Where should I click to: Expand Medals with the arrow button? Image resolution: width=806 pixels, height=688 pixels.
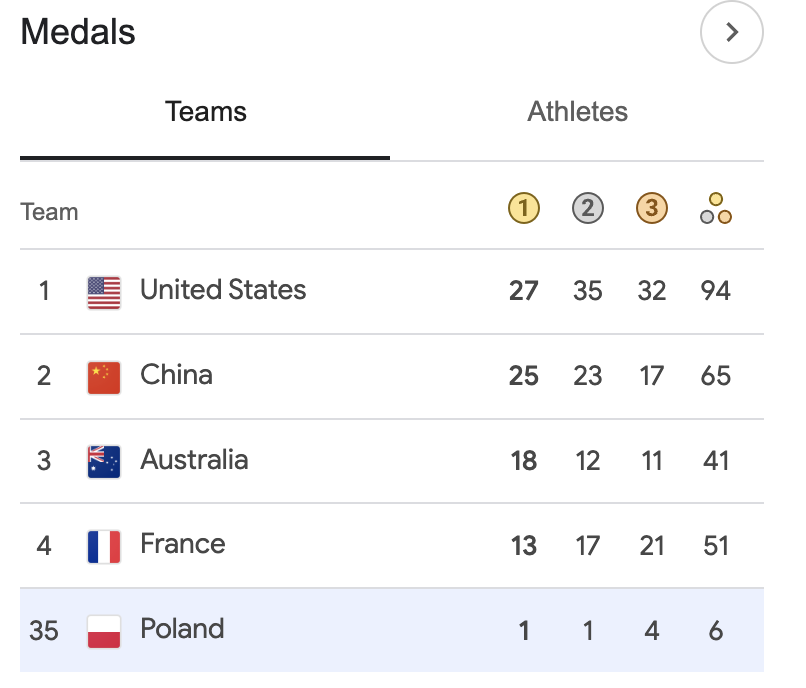731,32
